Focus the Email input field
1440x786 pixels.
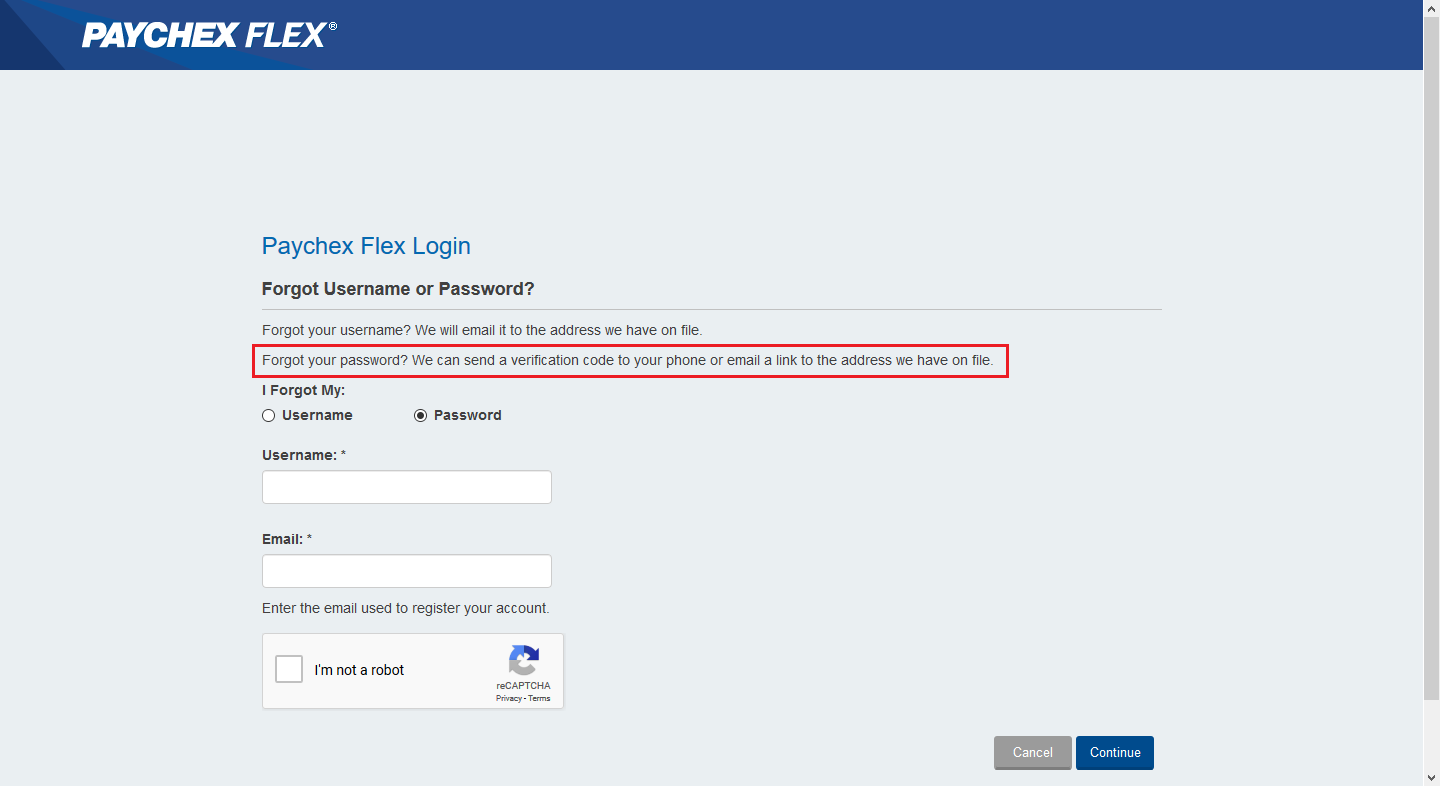coord(407,571)
